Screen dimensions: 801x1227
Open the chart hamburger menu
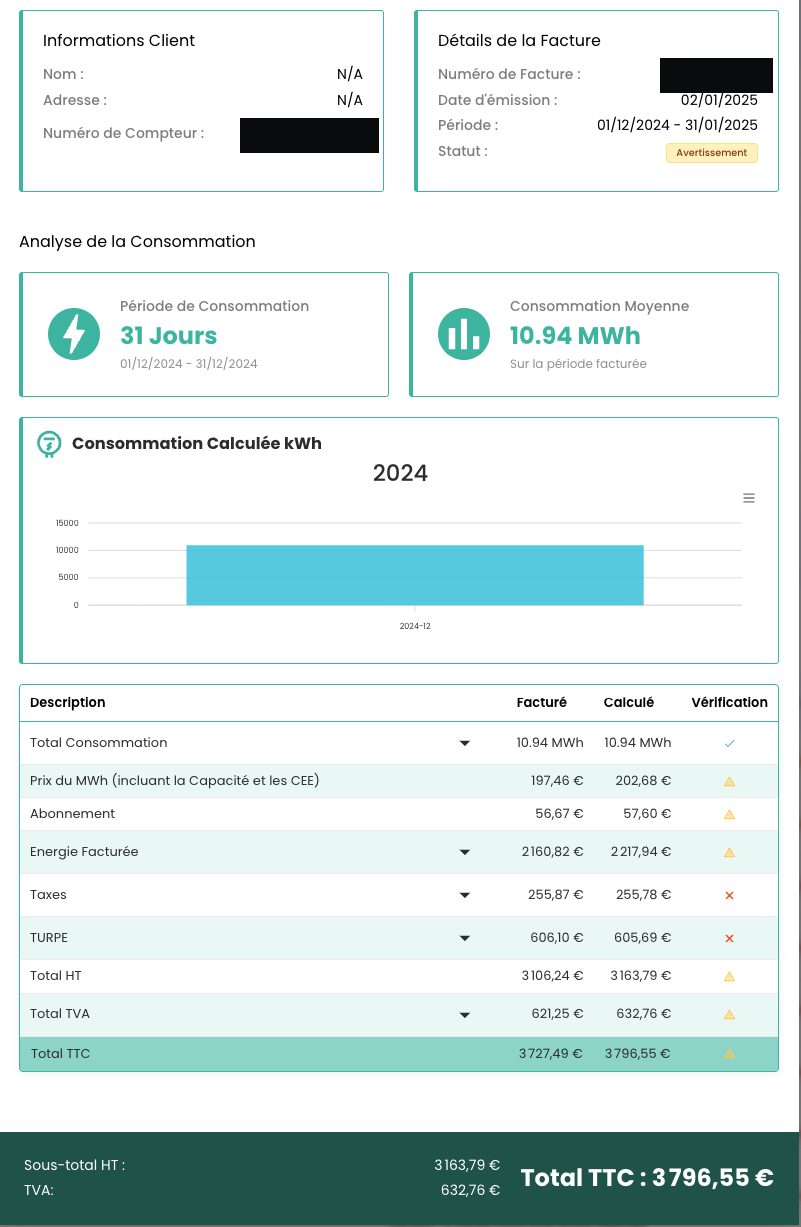tap(749, 498)
